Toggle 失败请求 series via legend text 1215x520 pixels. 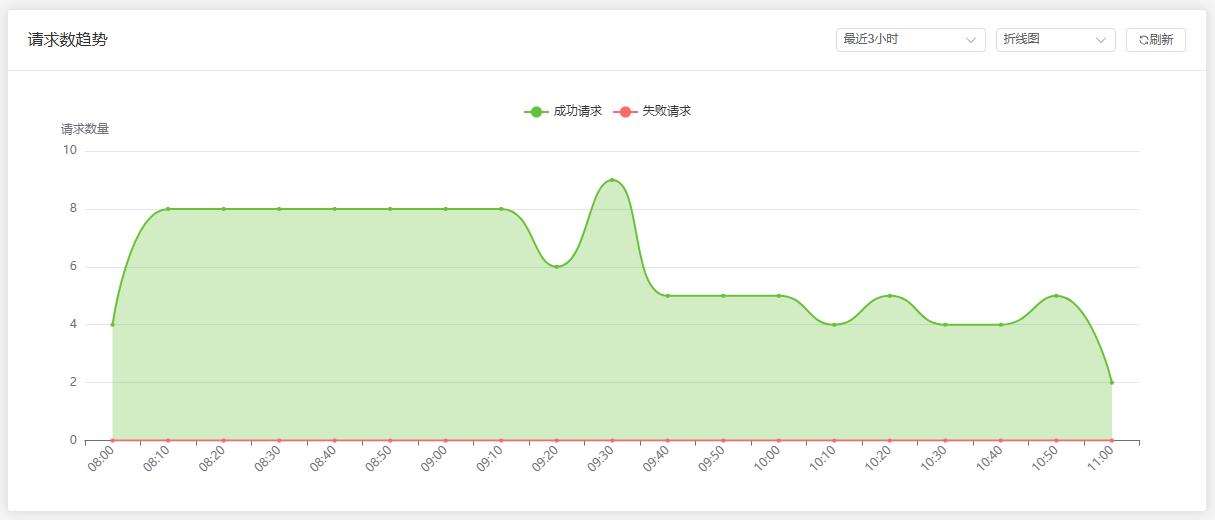666,111
